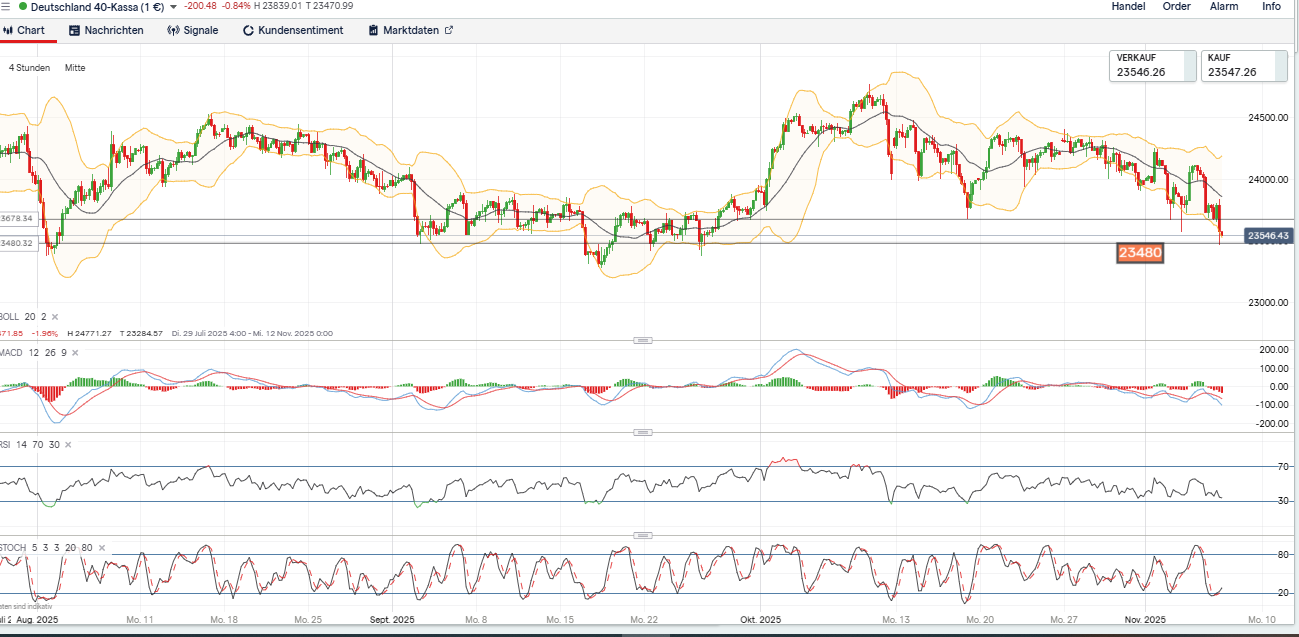1299x637 pixels.
Task: Remove the MACD indicator with its X
Action: click(x=77, y=353)
